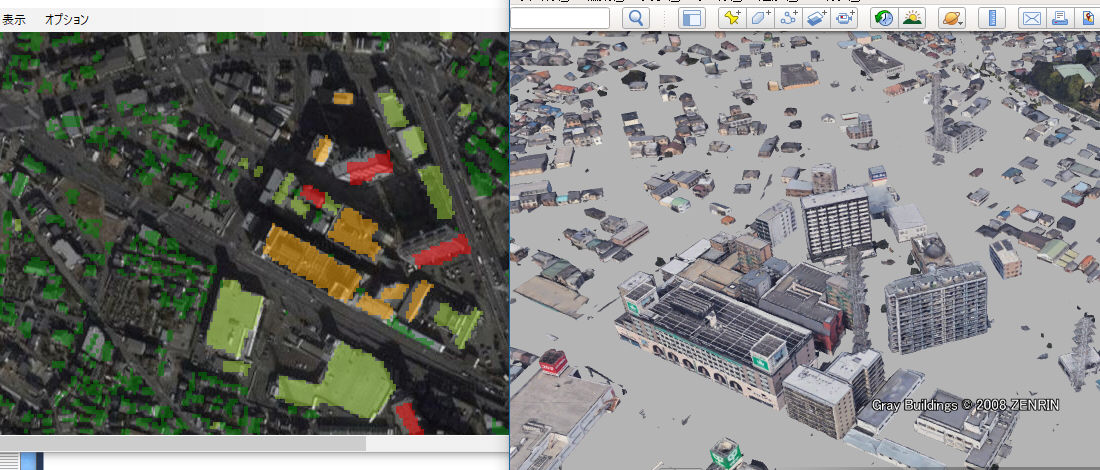Click the record a tour icon
Image resolution: width=1100 pixels, height=470 pixels.
[846, 18]
